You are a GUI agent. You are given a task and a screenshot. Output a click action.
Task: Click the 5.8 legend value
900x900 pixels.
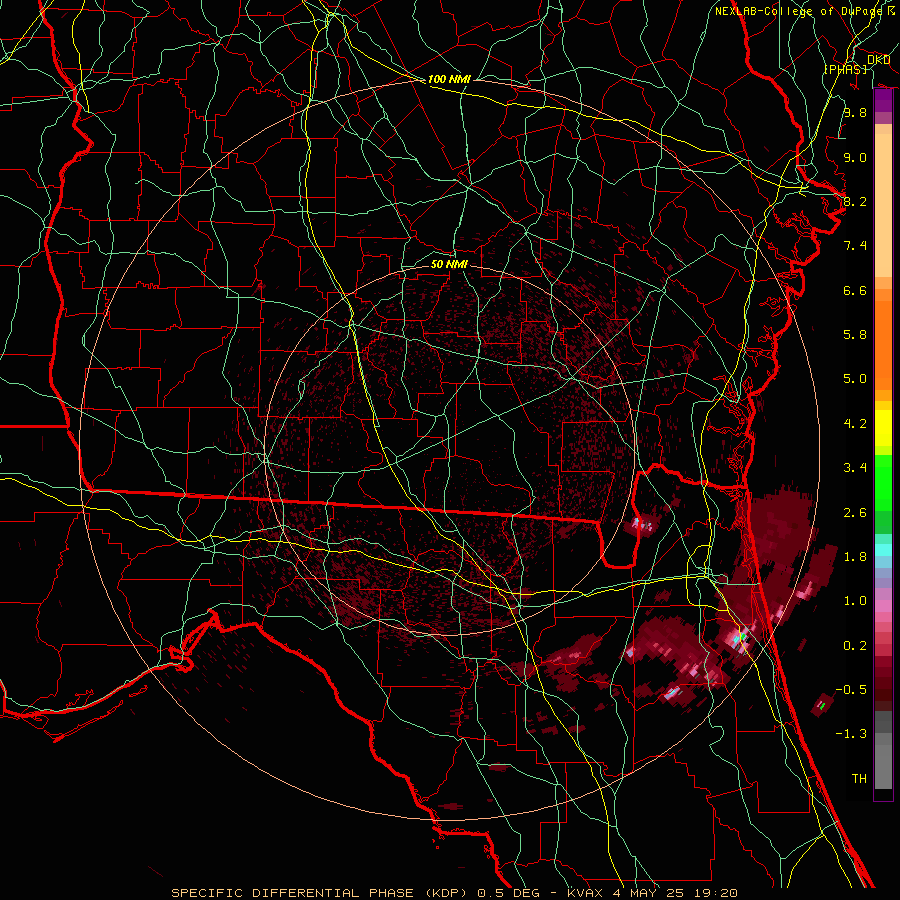855,335
